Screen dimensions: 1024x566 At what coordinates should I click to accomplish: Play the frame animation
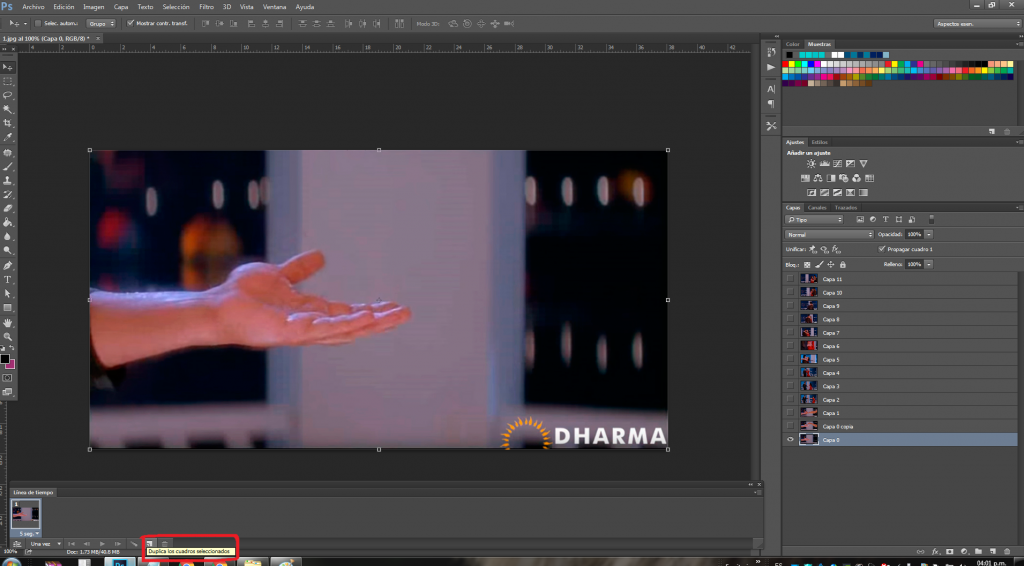pos(102,544)
